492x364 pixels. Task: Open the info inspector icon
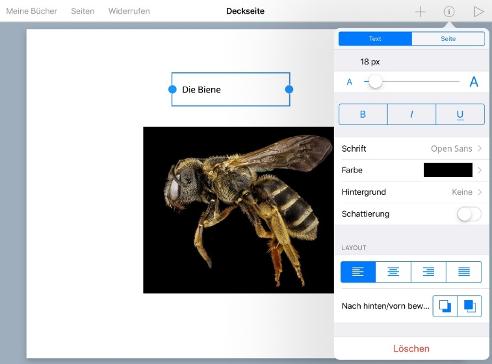[449, 12]
